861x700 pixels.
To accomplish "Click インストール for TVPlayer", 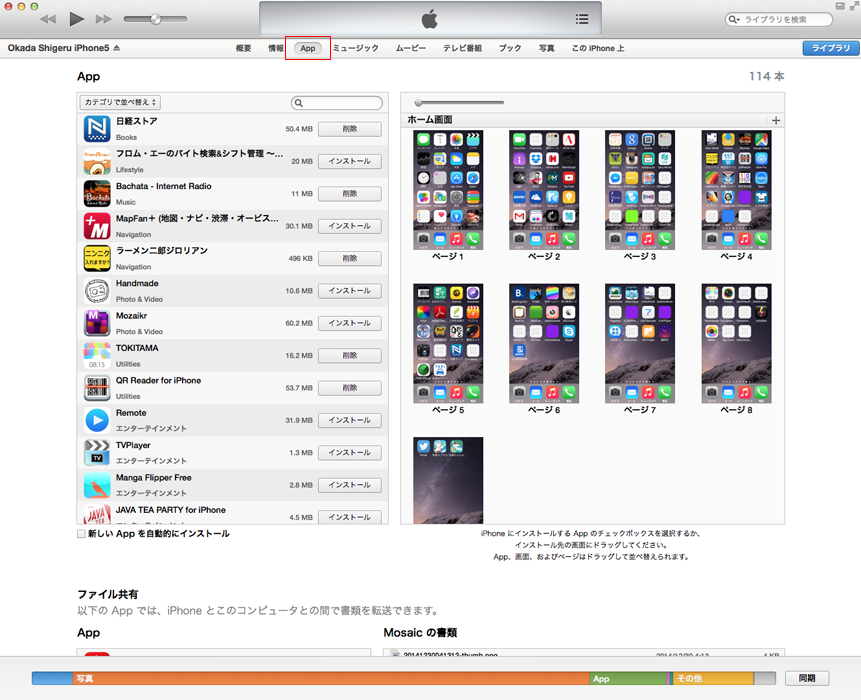I will (350, 453).
